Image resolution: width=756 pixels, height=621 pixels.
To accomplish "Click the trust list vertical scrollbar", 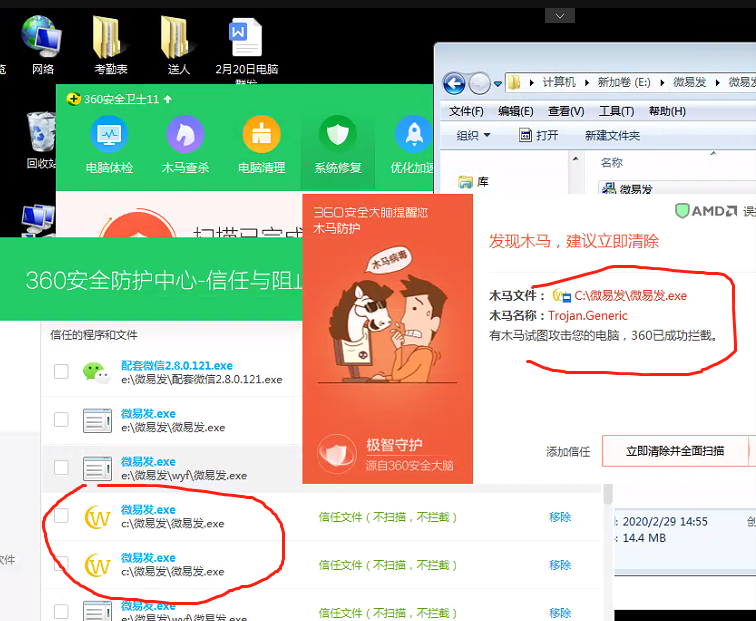I will click(x=608, y=494).
